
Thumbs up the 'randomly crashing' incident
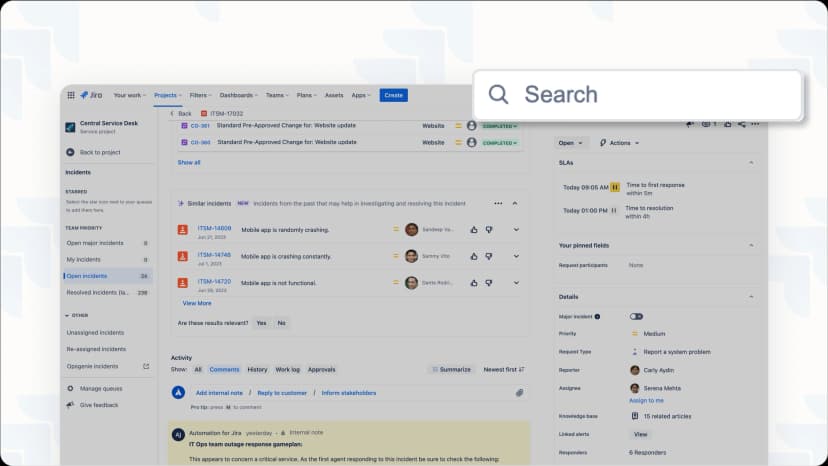coord(474,230)
